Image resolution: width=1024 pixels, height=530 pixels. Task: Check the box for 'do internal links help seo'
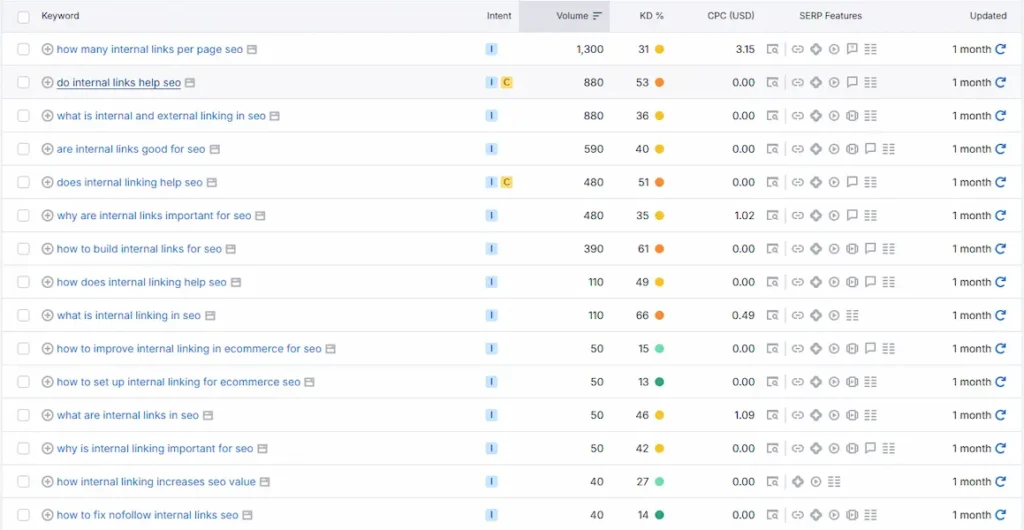coord(24,82)
